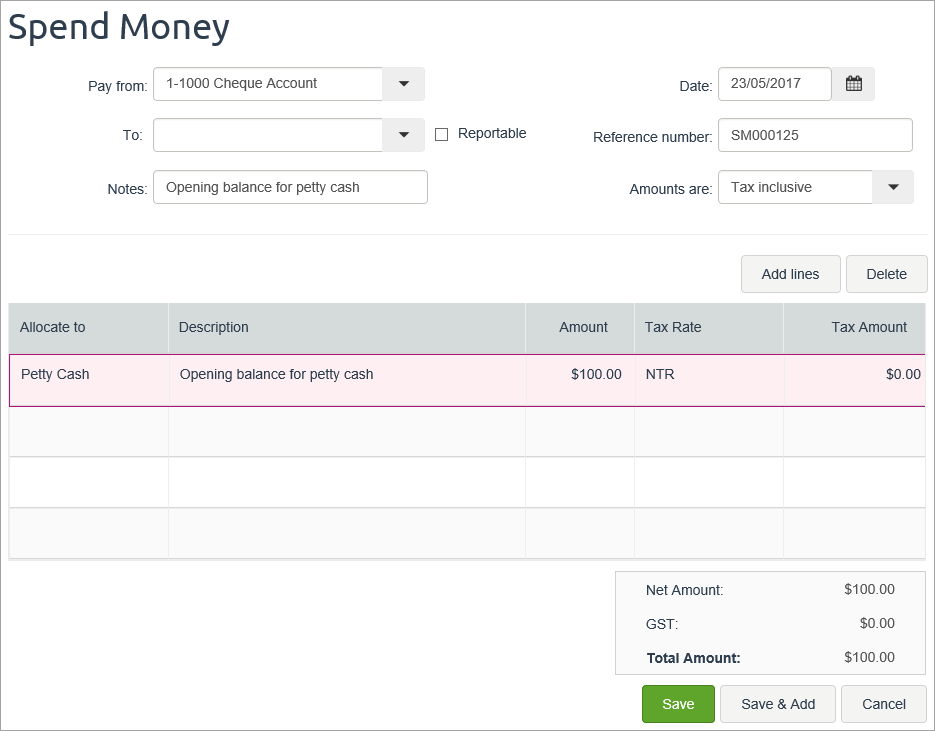The height and width of the screenshot is (731, 935).
Task: Select the Petty Cash allocation cell
Action: click(x=89, y=375)
